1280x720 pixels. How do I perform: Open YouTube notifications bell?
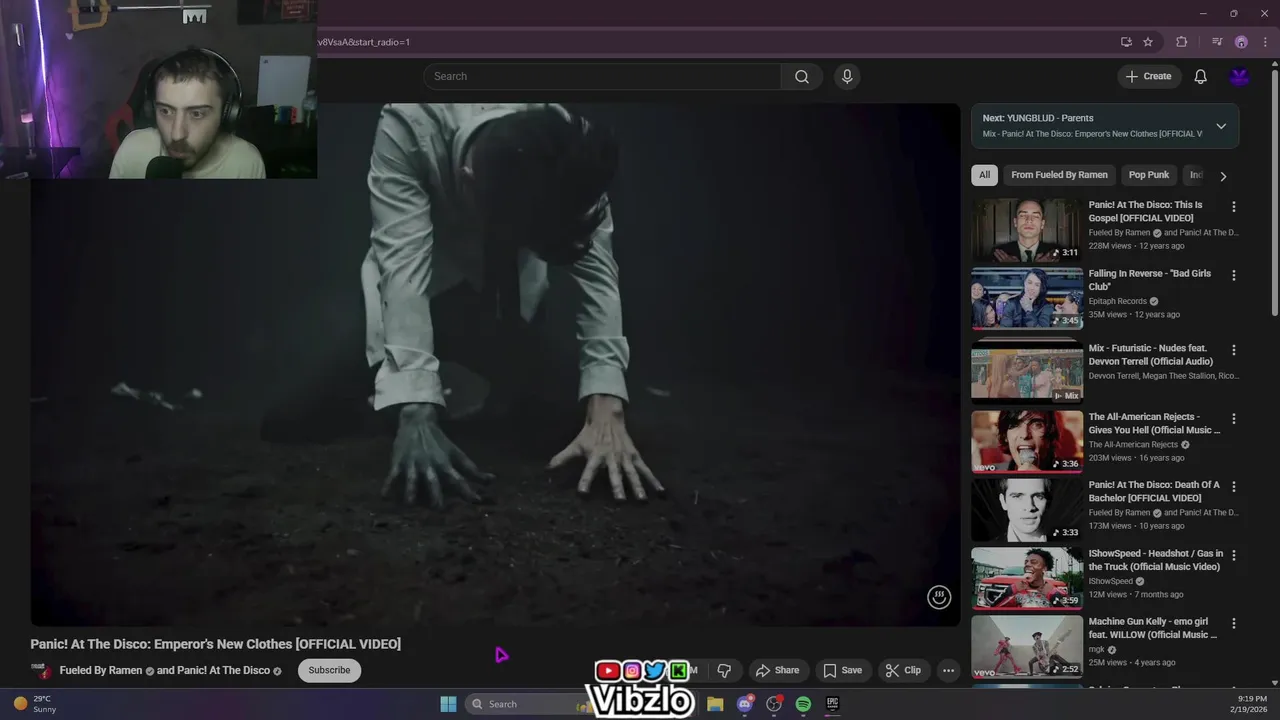click(1201, 77)
